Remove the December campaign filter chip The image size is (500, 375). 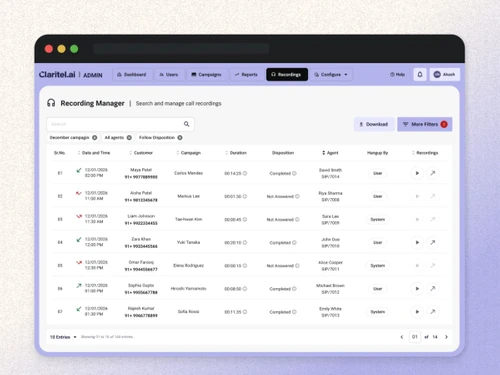coord(95,138)
